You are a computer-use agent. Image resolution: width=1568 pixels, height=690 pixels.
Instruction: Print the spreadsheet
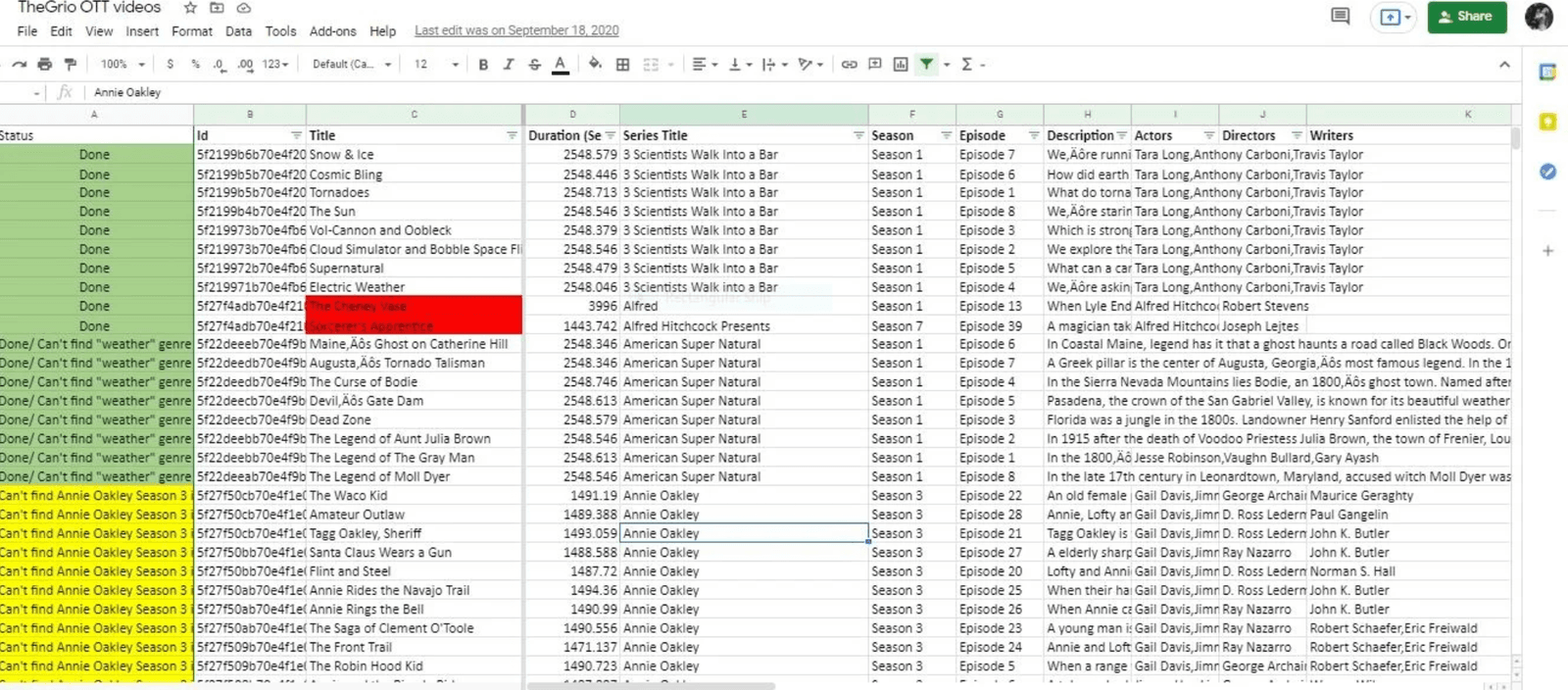(44, 65)
